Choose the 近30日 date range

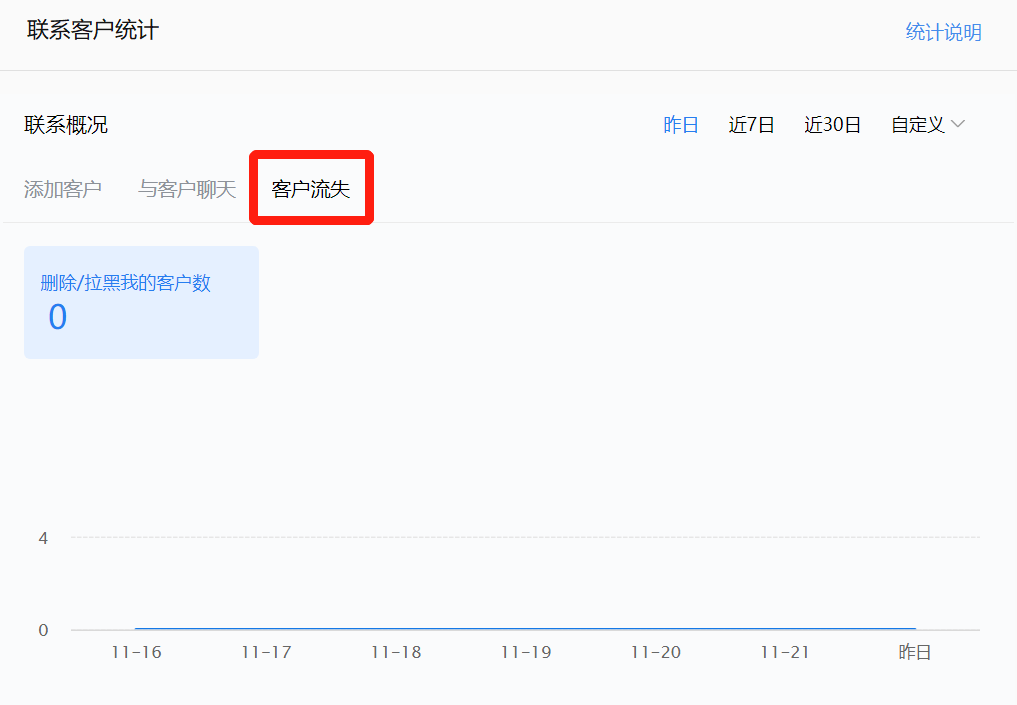click(x=832, y=125)
